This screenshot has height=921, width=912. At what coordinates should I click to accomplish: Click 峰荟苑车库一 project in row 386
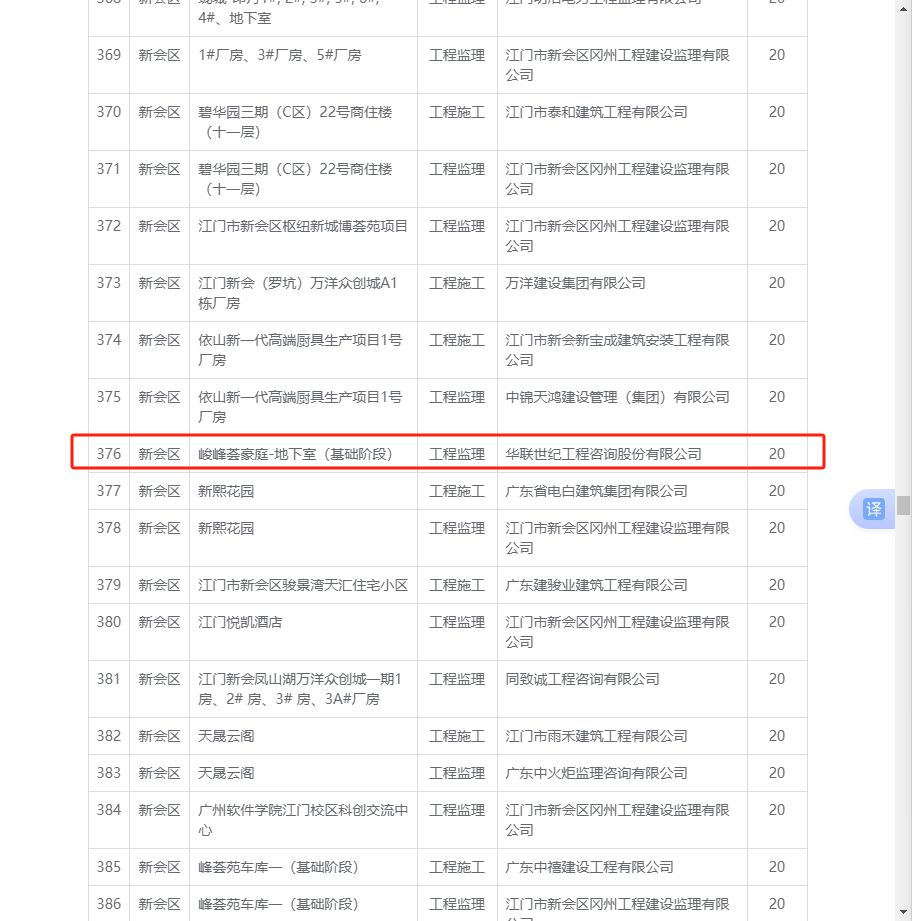[x=278, y=903]
